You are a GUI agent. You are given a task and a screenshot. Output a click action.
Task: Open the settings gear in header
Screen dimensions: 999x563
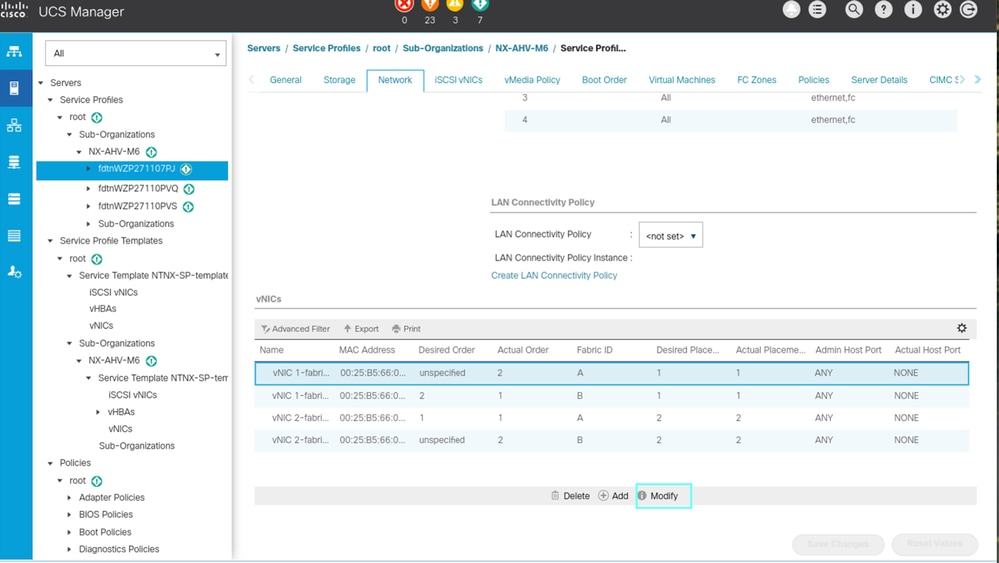pos(942,10)
